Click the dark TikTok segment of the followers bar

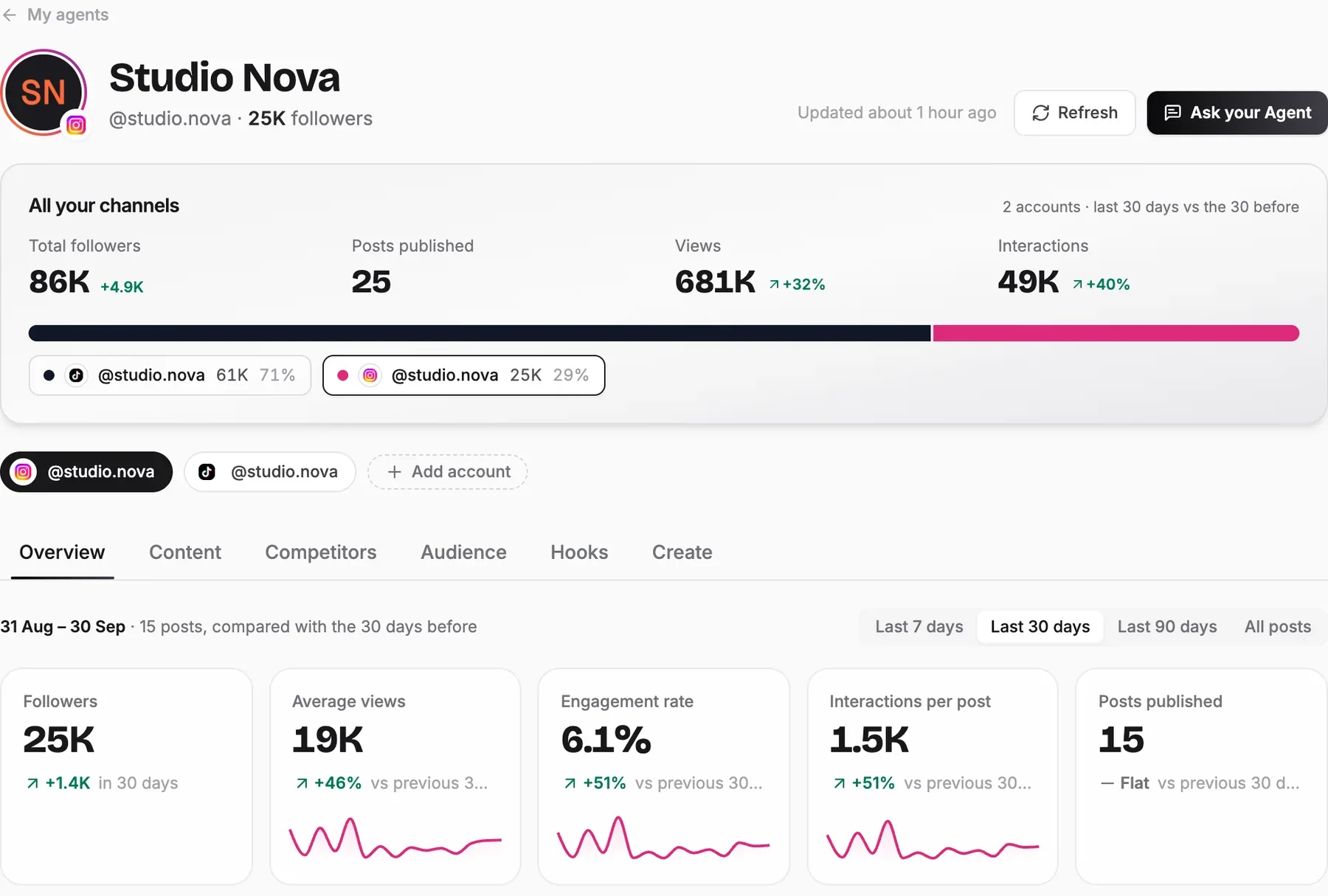[x=480, y=333]
